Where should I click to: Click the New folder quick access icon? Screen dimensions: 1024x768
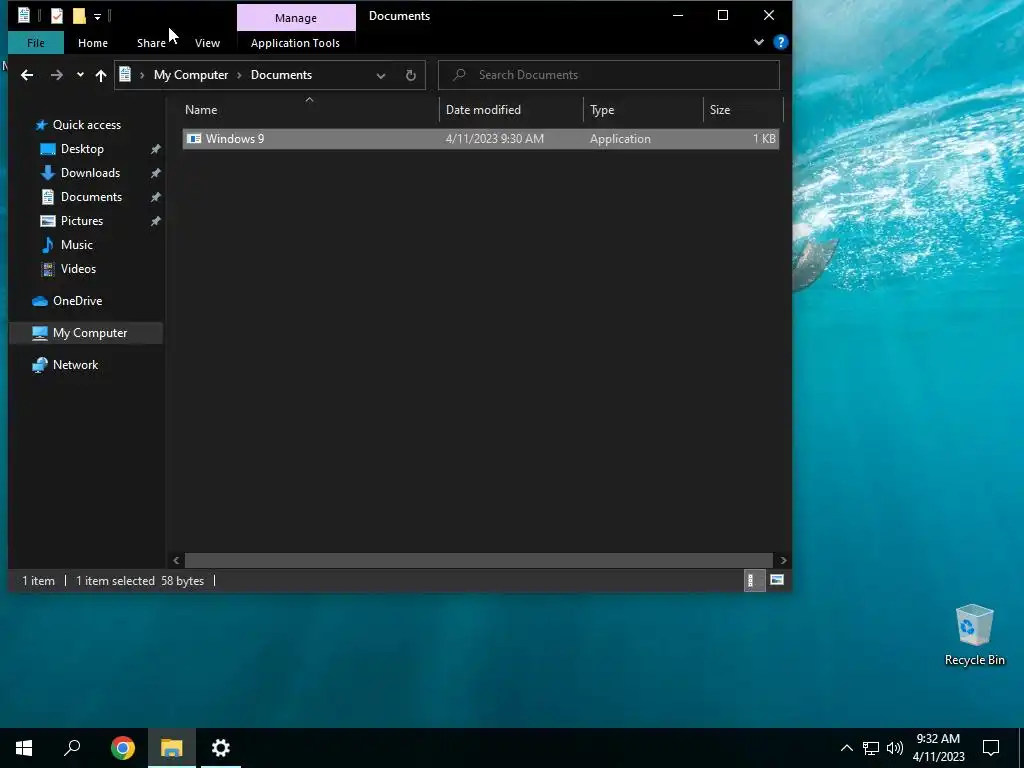pos(79,16)
